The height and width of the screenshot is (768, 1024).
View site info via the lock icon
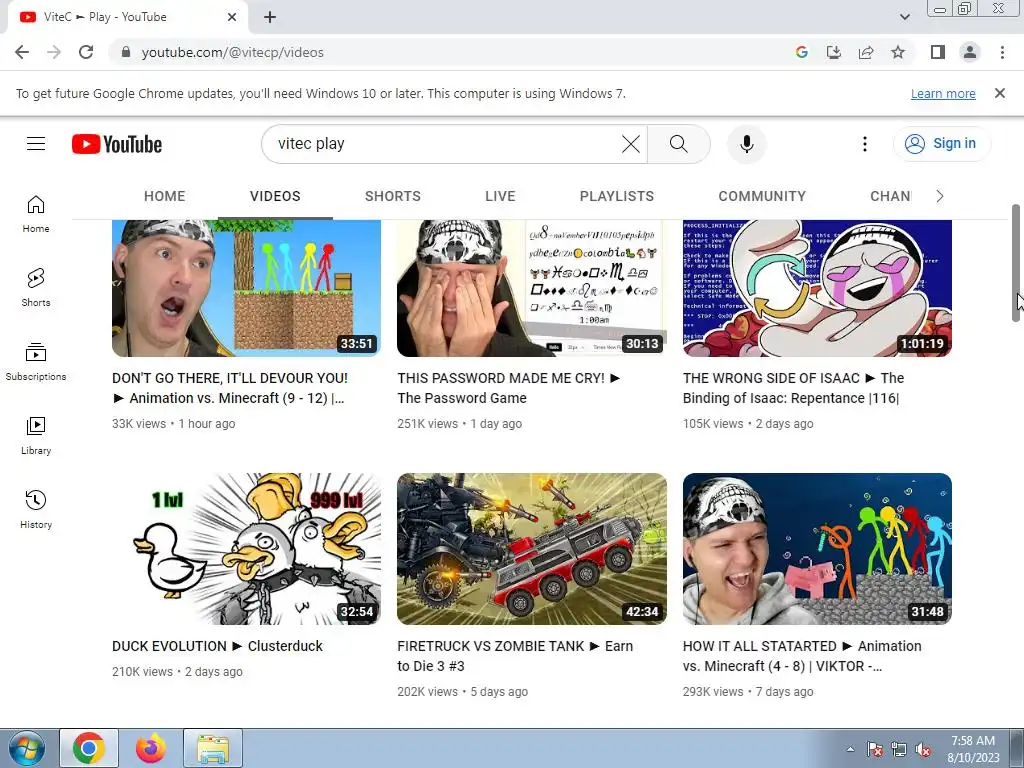click(x=126, y=52)
